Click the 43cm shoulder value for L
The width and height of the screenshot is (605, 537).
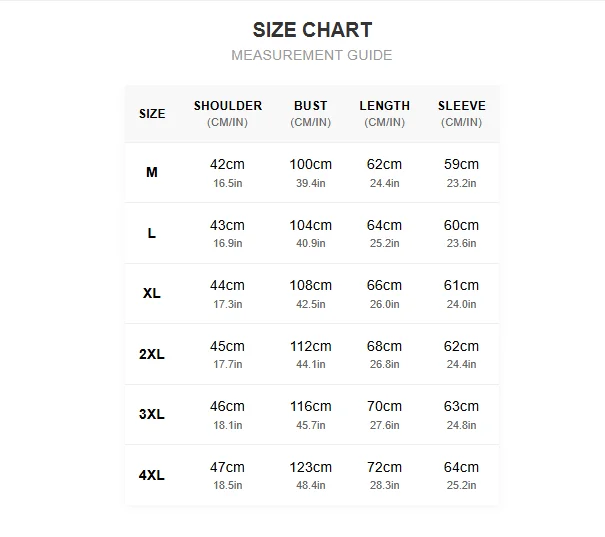(227, 225)
